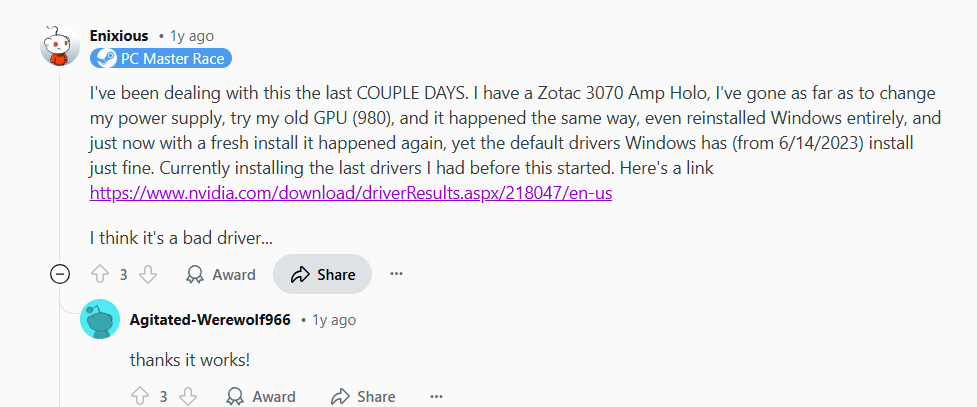977x407 pixels.
Task: Share the Enixious comment
Action: coord(322,274)
